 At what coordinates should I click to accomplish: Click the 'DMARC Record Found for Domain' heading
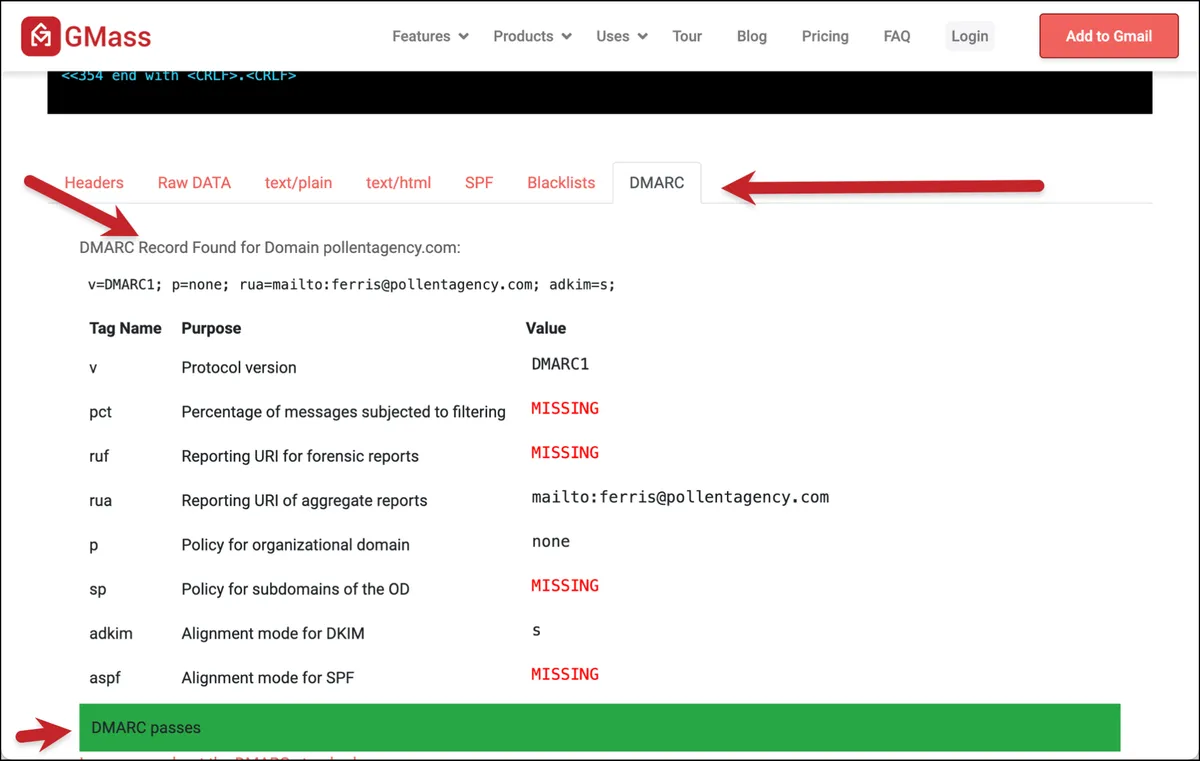click(270, 247)
